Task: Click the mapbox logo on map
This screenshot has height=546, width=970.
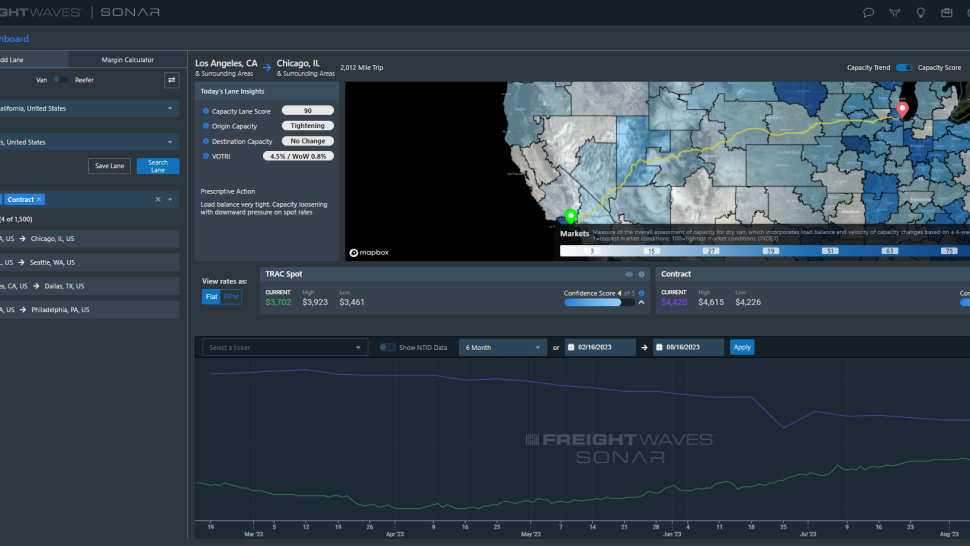Action: pos(369,252)
